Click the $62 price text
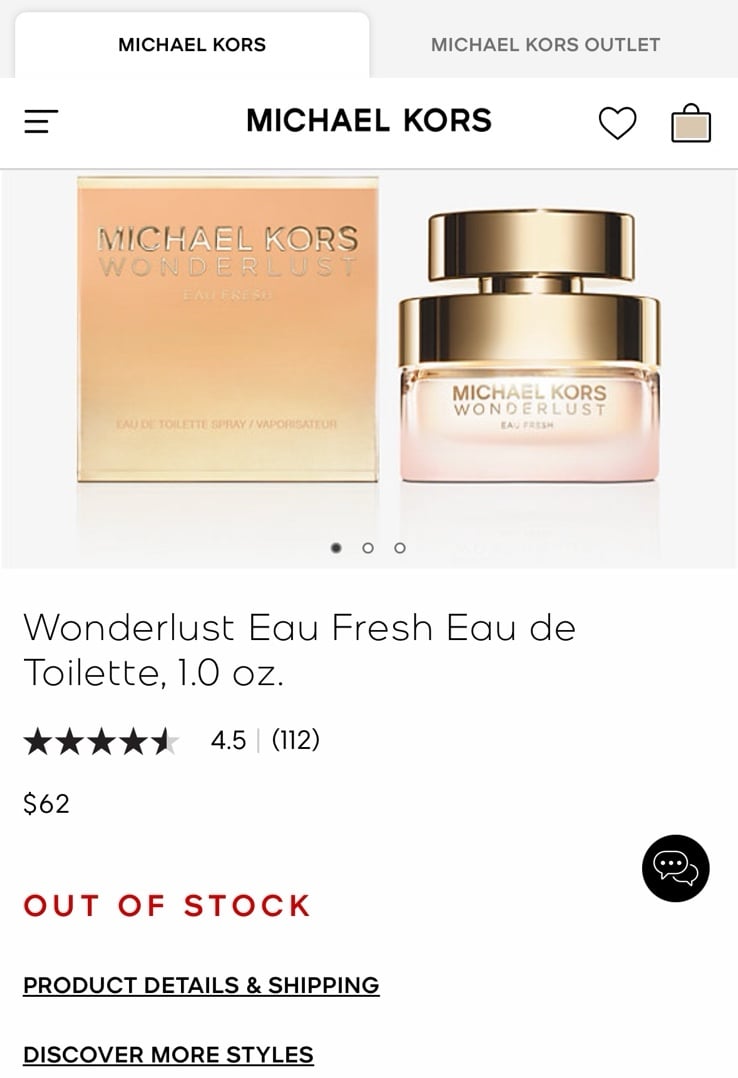738x1078 pixels. 46,803
